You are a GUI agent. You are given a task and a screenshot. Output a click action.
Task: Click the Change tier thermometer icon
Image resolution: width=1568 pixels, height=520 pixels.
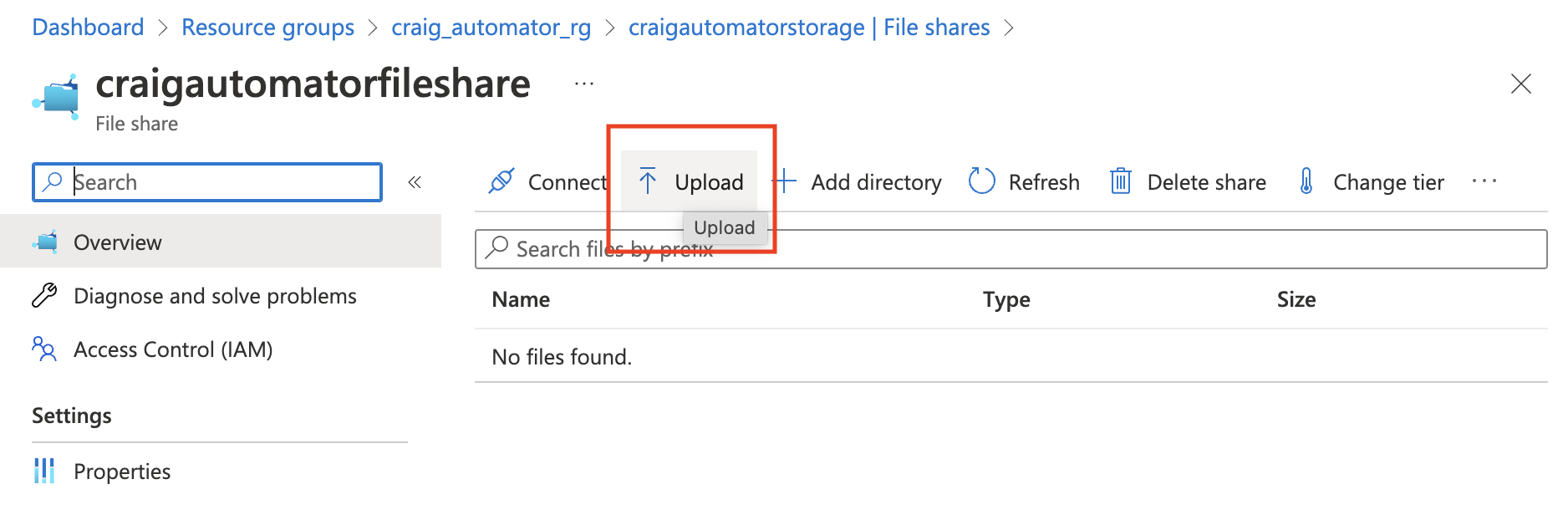point(1306,181)
